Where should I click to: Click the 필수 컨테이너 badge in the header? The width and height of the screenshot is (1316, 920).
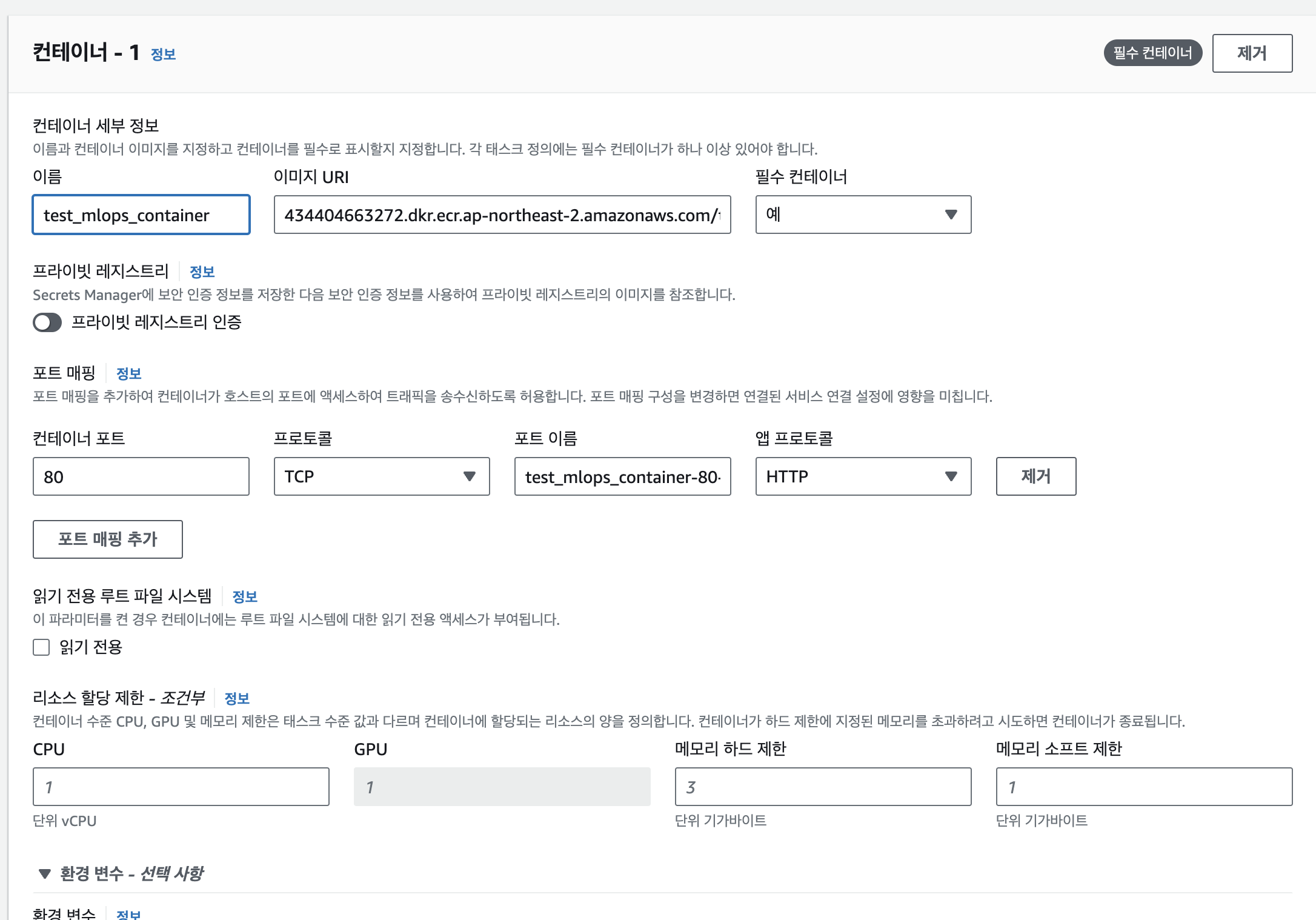coord(1152,53)
